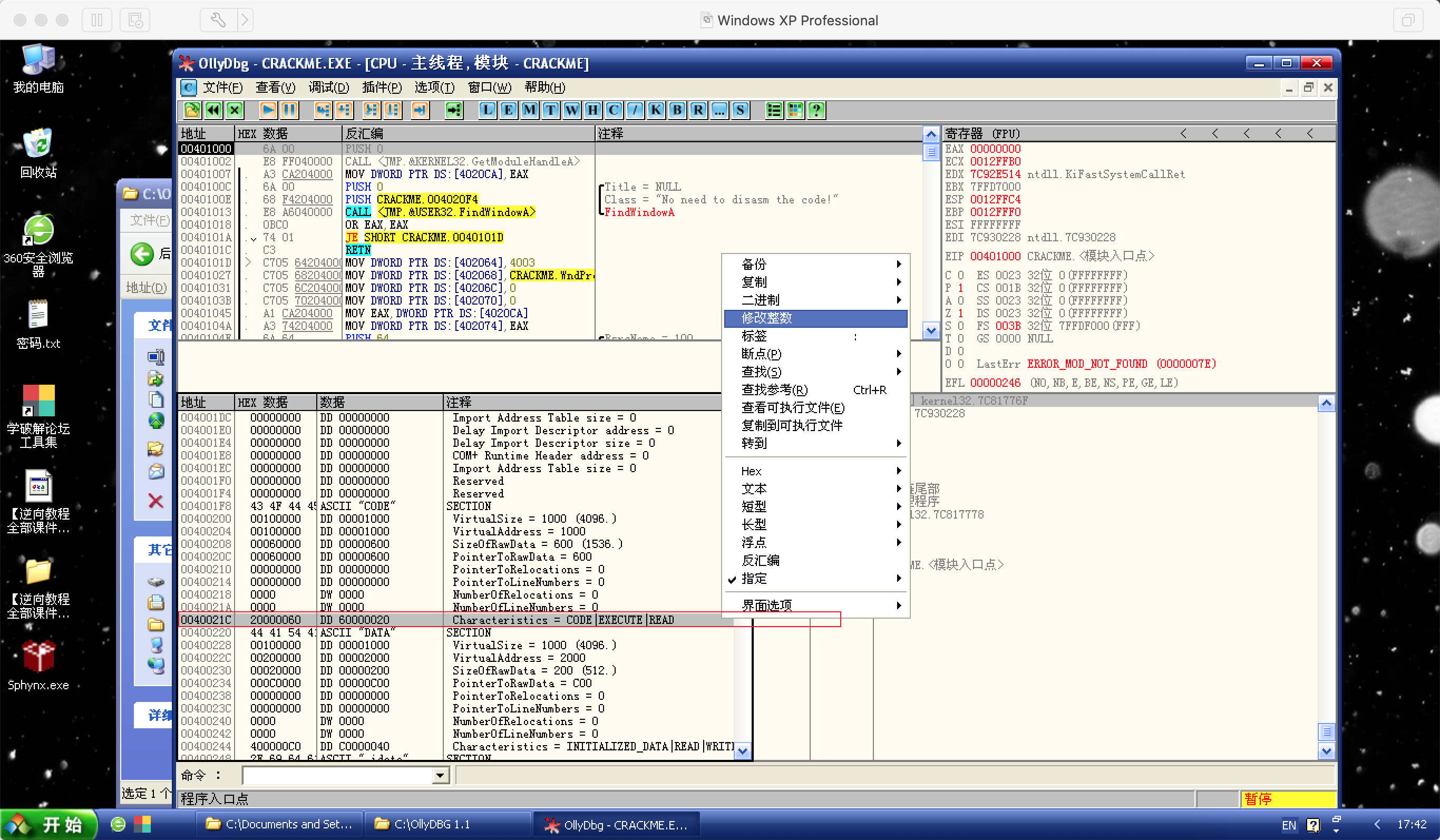Screen dimensions: 1440x840
Task: Click the Help question mark icon
Action: [x=816, y=110]
